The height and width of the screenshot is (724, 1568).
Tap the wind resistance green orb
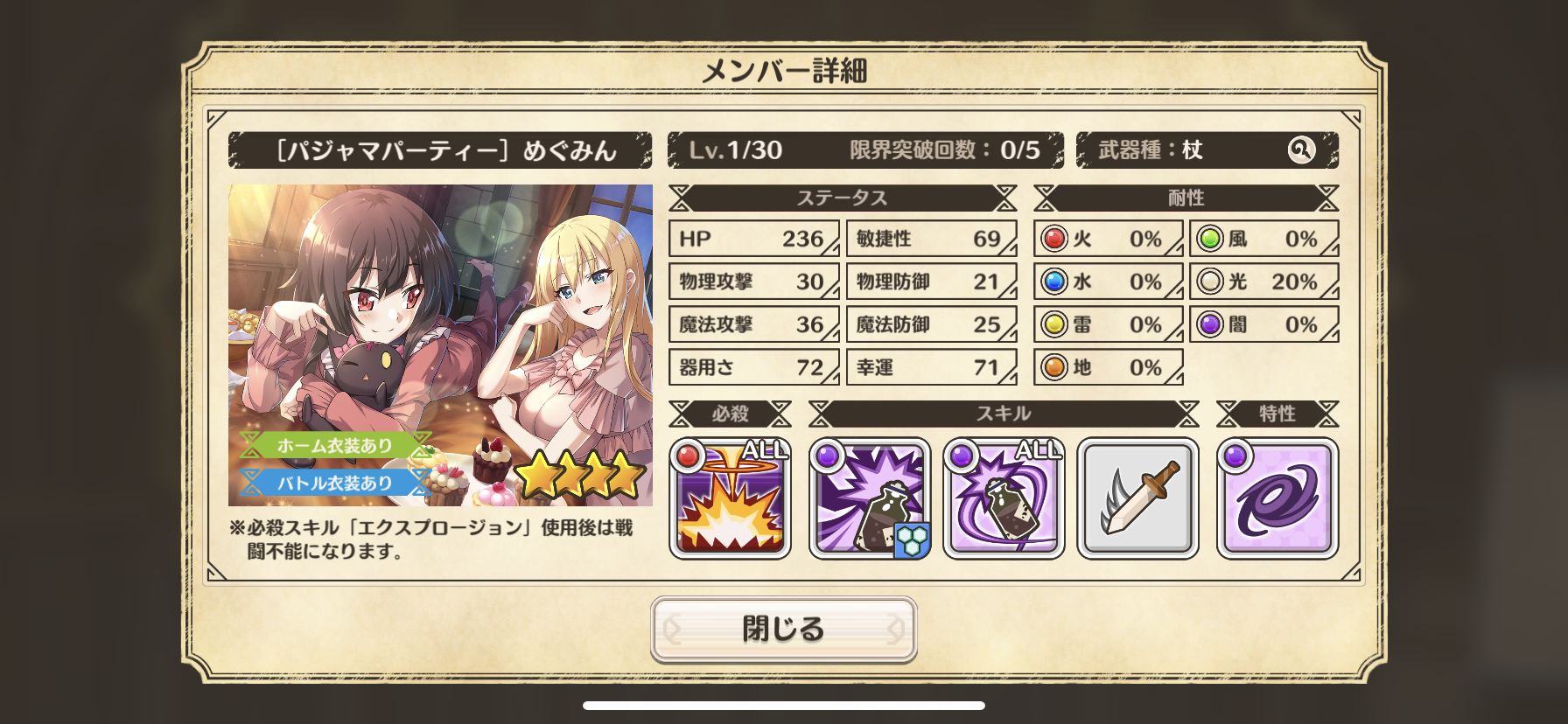[x=1210, y=239]
